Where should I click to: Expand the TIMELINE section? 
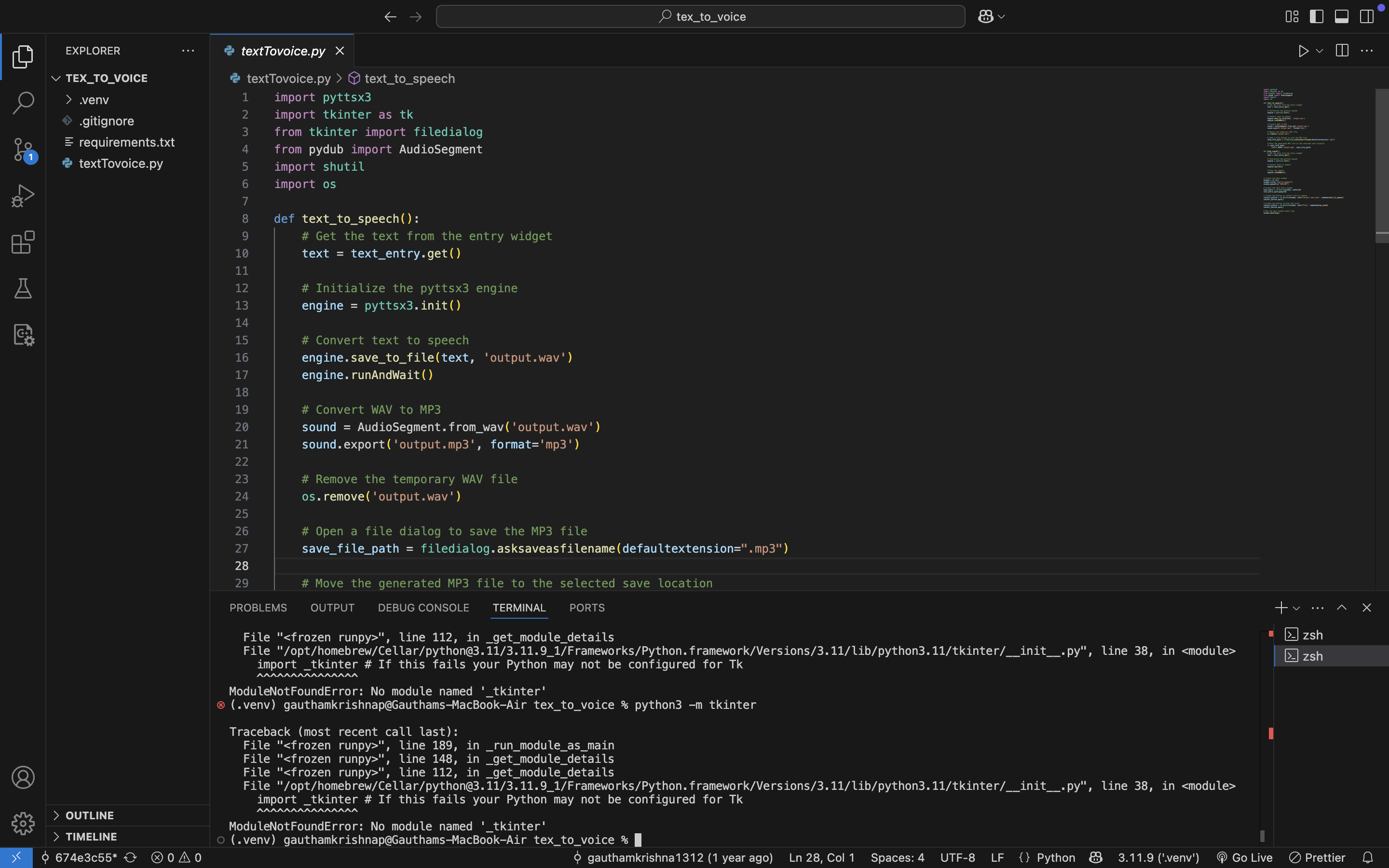(91, 837)
